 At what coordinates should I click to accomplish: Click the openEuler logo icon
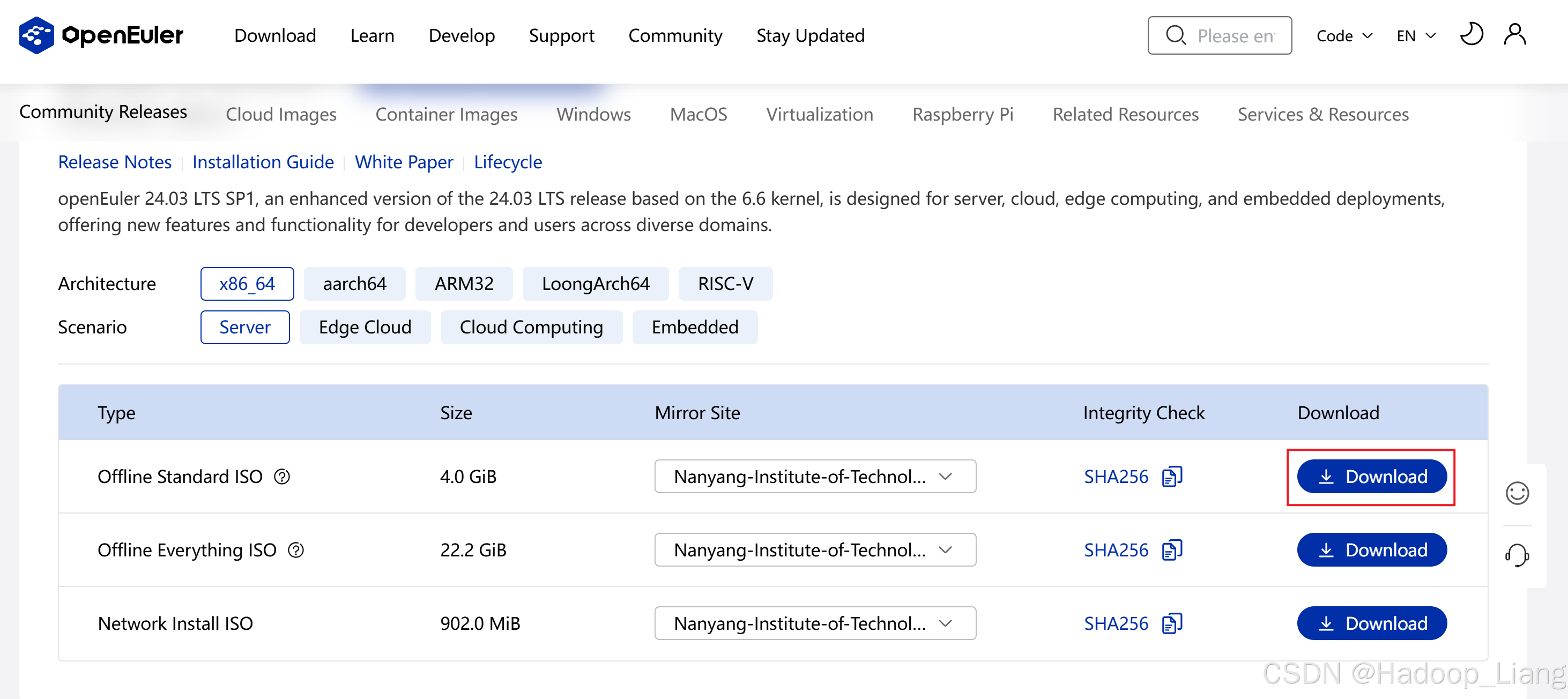pos(36,35)
